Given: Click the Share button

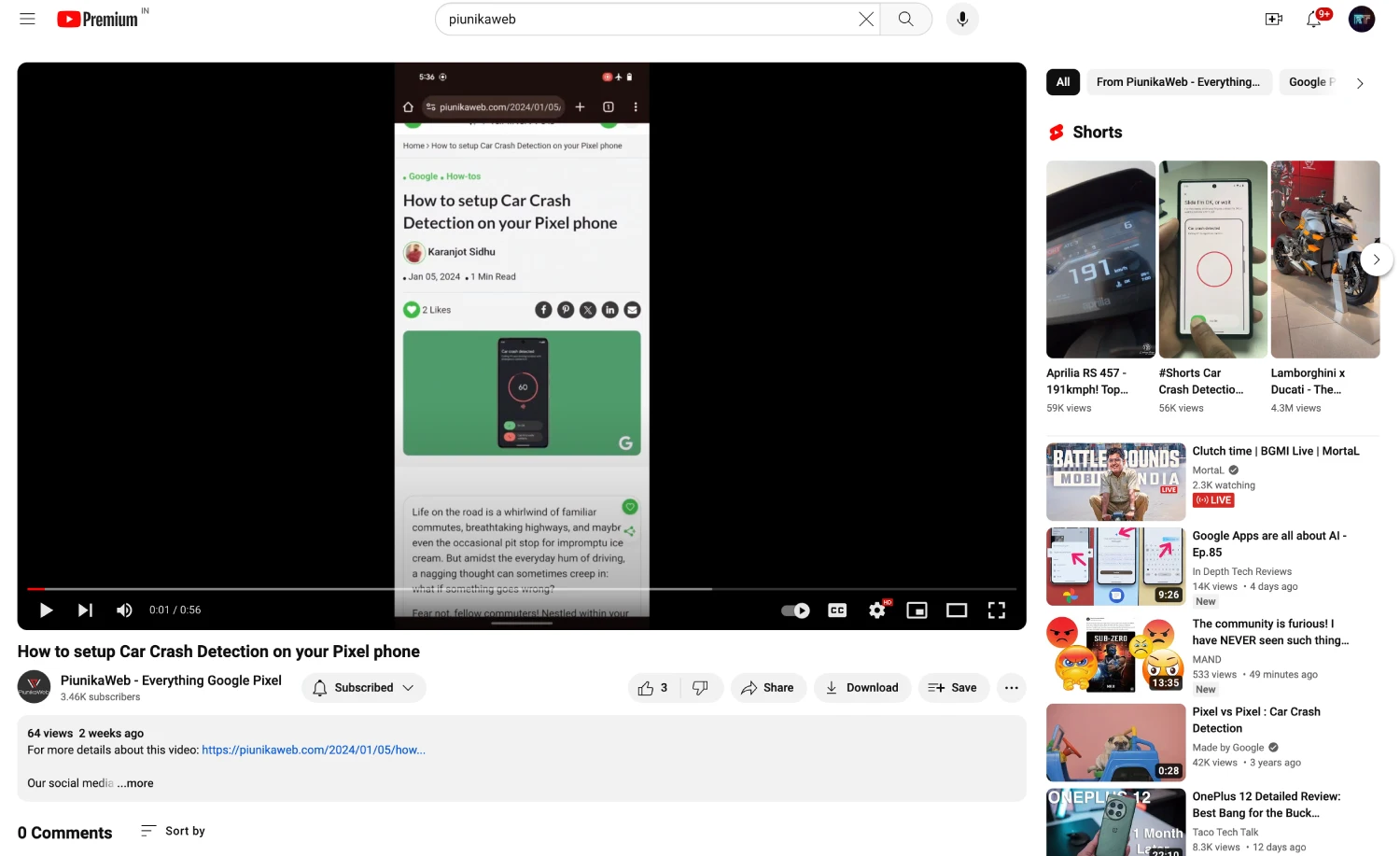Looking at the screenshot, I should pyautogui.click(x=768, y=688).
